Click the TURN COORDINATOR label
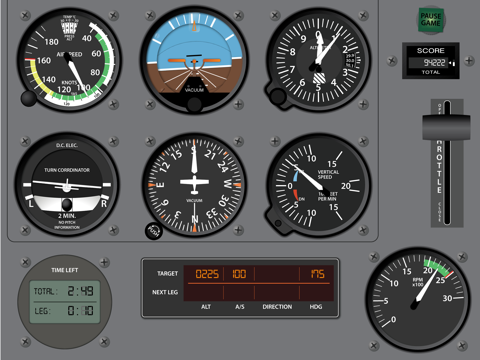Image resolution: width=480 pixels, height=360 pixels. 67,170
